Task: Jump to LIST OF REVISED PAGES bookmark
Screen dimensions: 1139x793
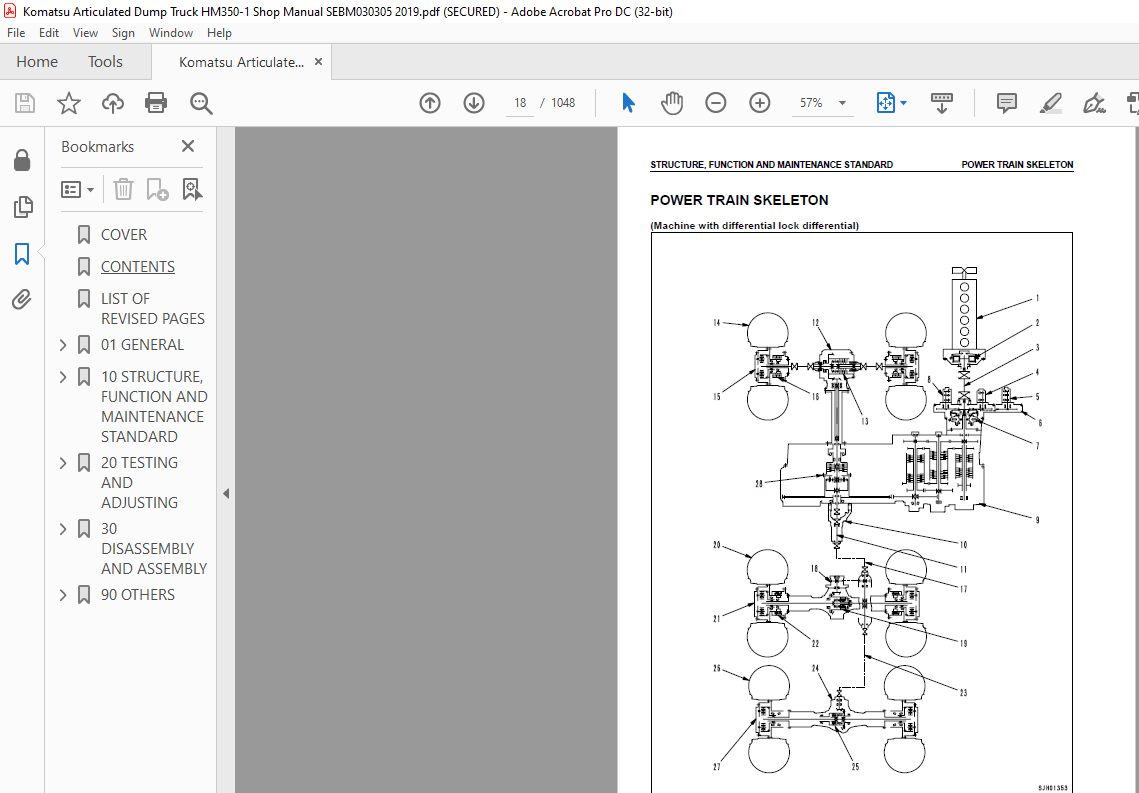Action: click(153, 309)
